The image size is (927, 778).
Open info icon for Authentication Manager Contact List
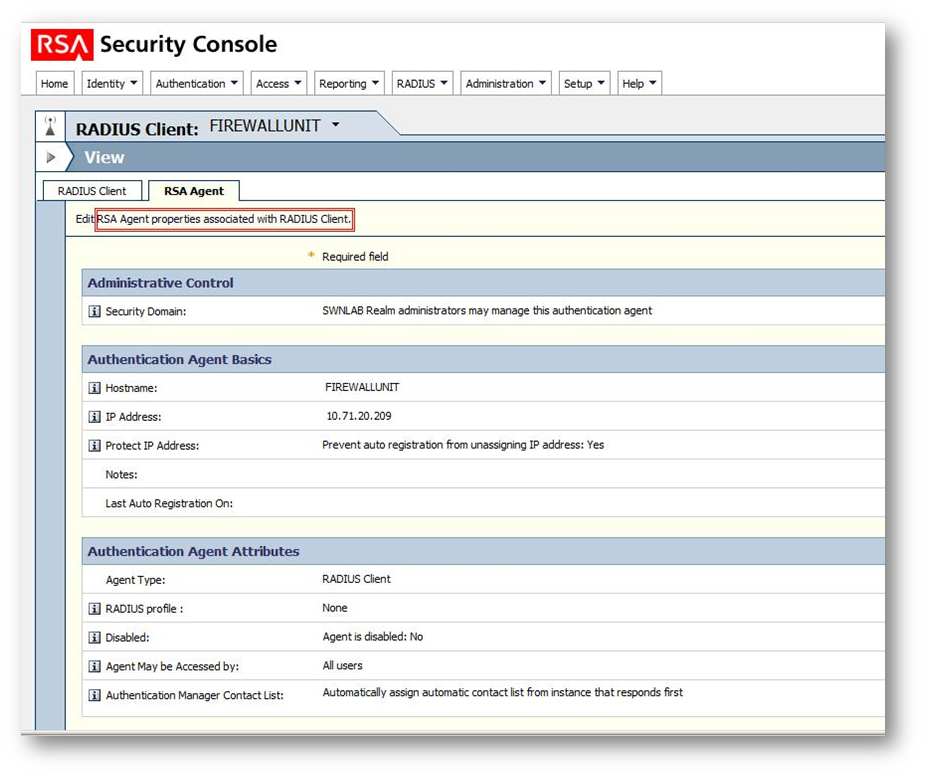(x=94, y=695)
